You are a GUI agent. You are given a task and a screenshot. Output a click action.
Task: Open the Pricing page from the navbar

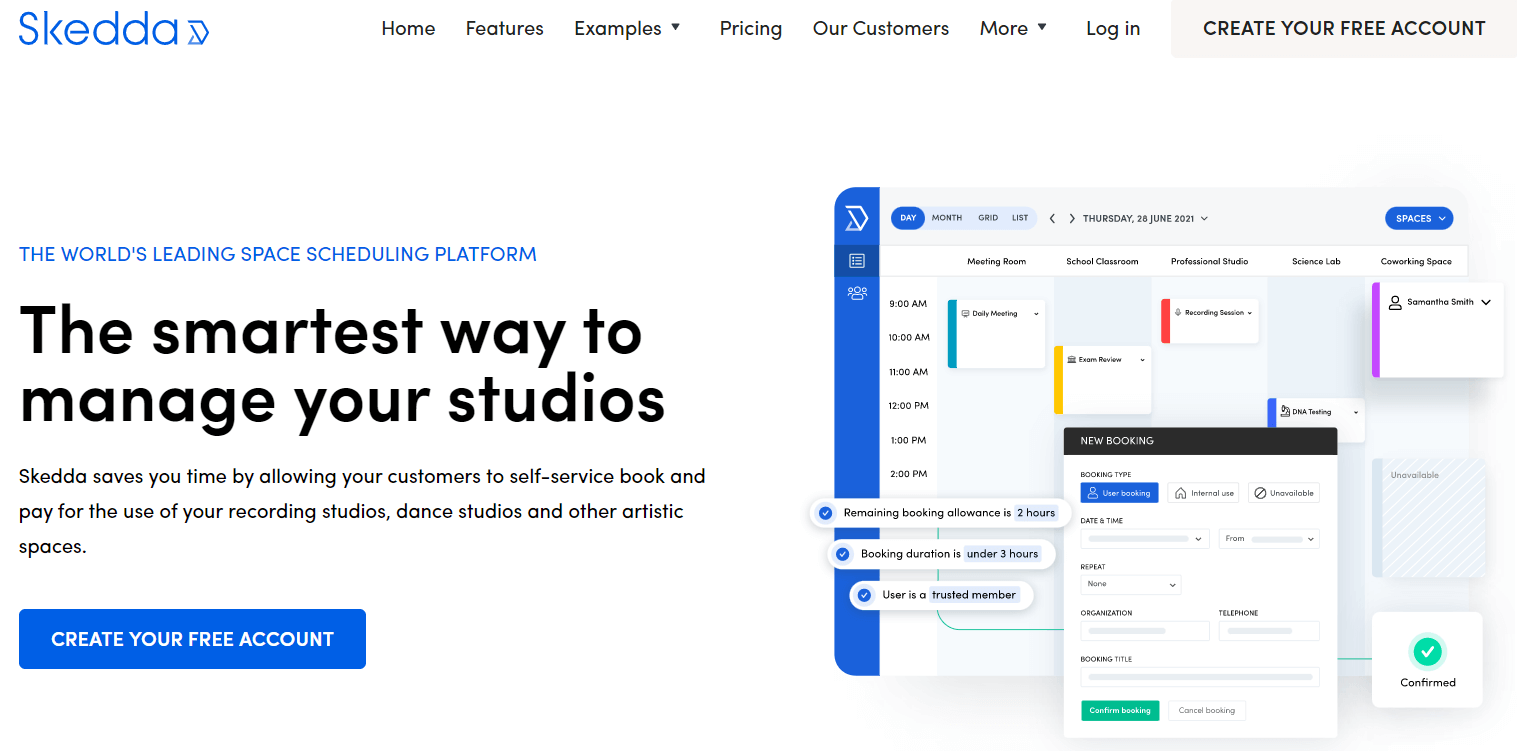[x=750, y=28]
